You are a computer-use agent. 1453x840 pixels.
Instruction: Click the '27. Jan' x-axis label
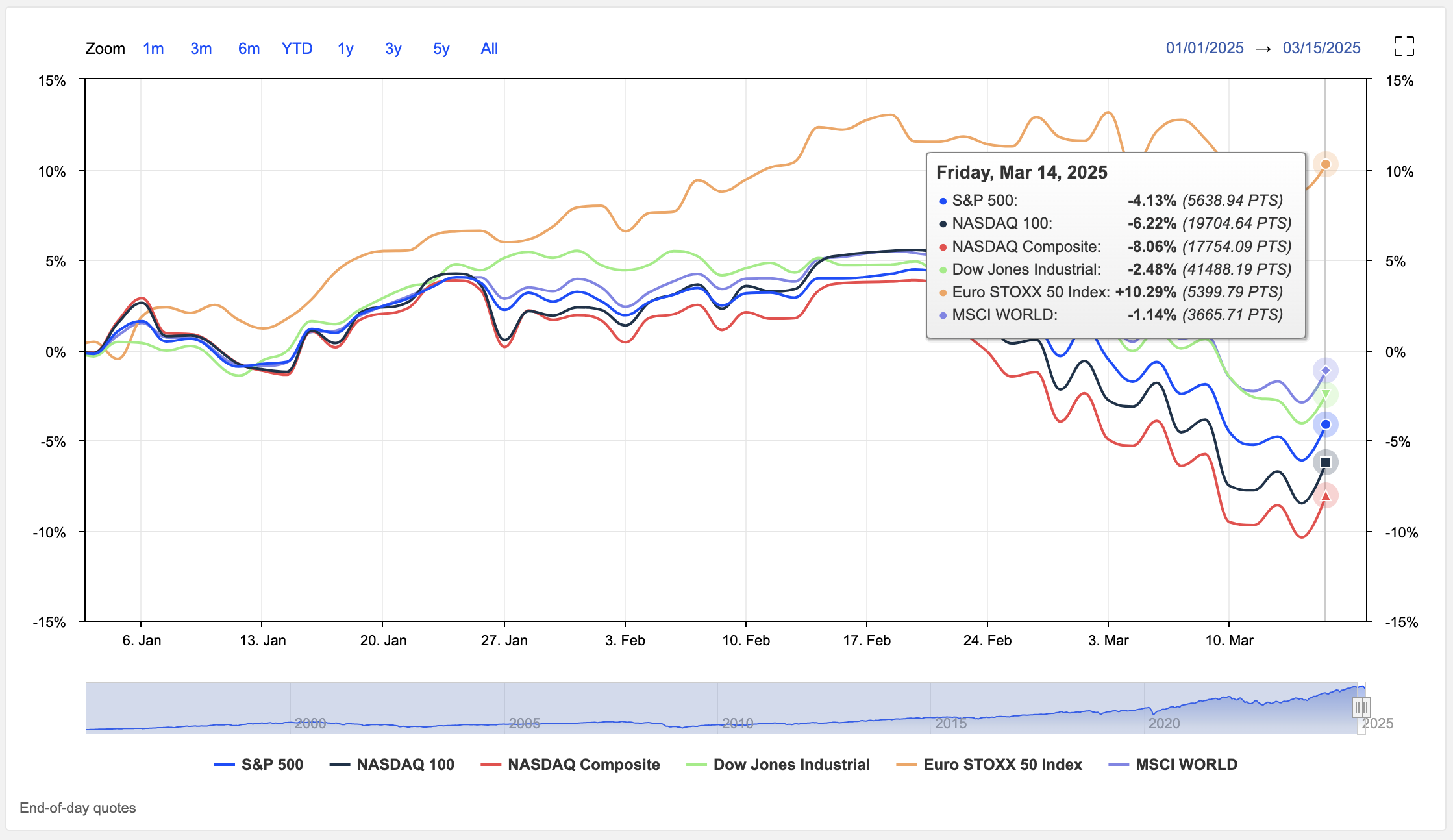504,640
